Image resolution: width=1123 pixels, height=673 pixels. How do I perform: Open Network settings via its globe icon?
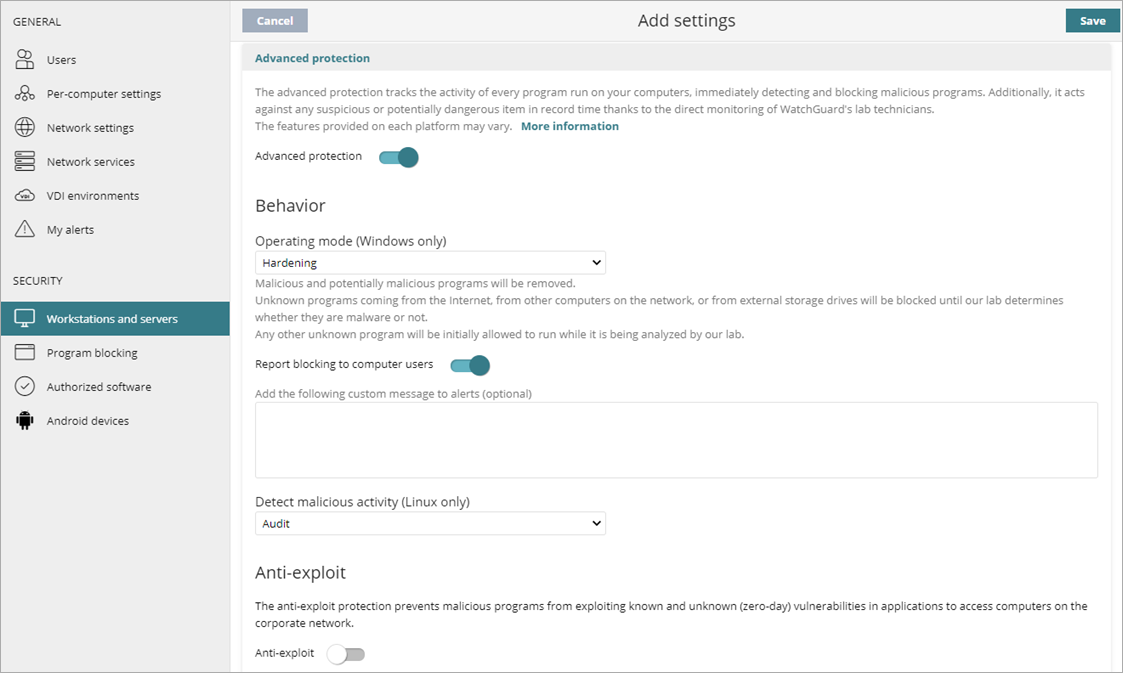click(x=24, y=127)
